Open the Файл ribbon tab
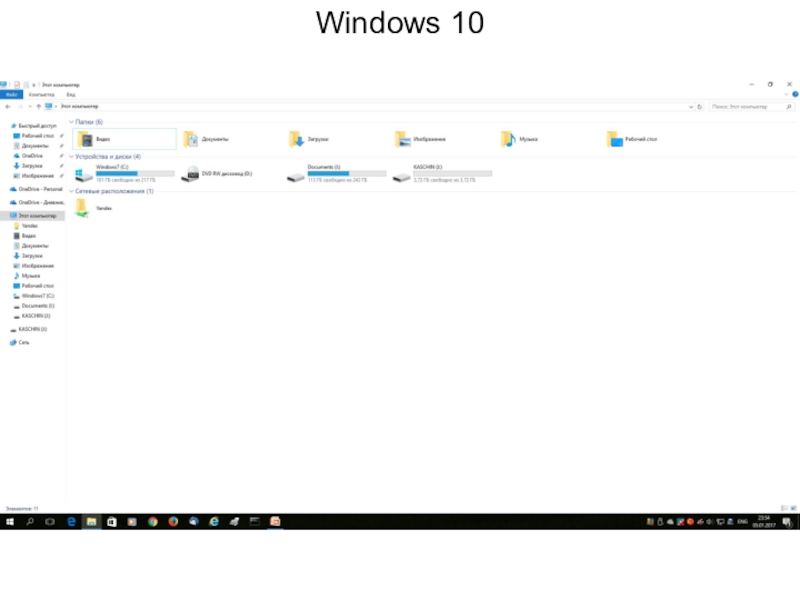The width and height of the screenshot is (800, 600). [11, 94]
